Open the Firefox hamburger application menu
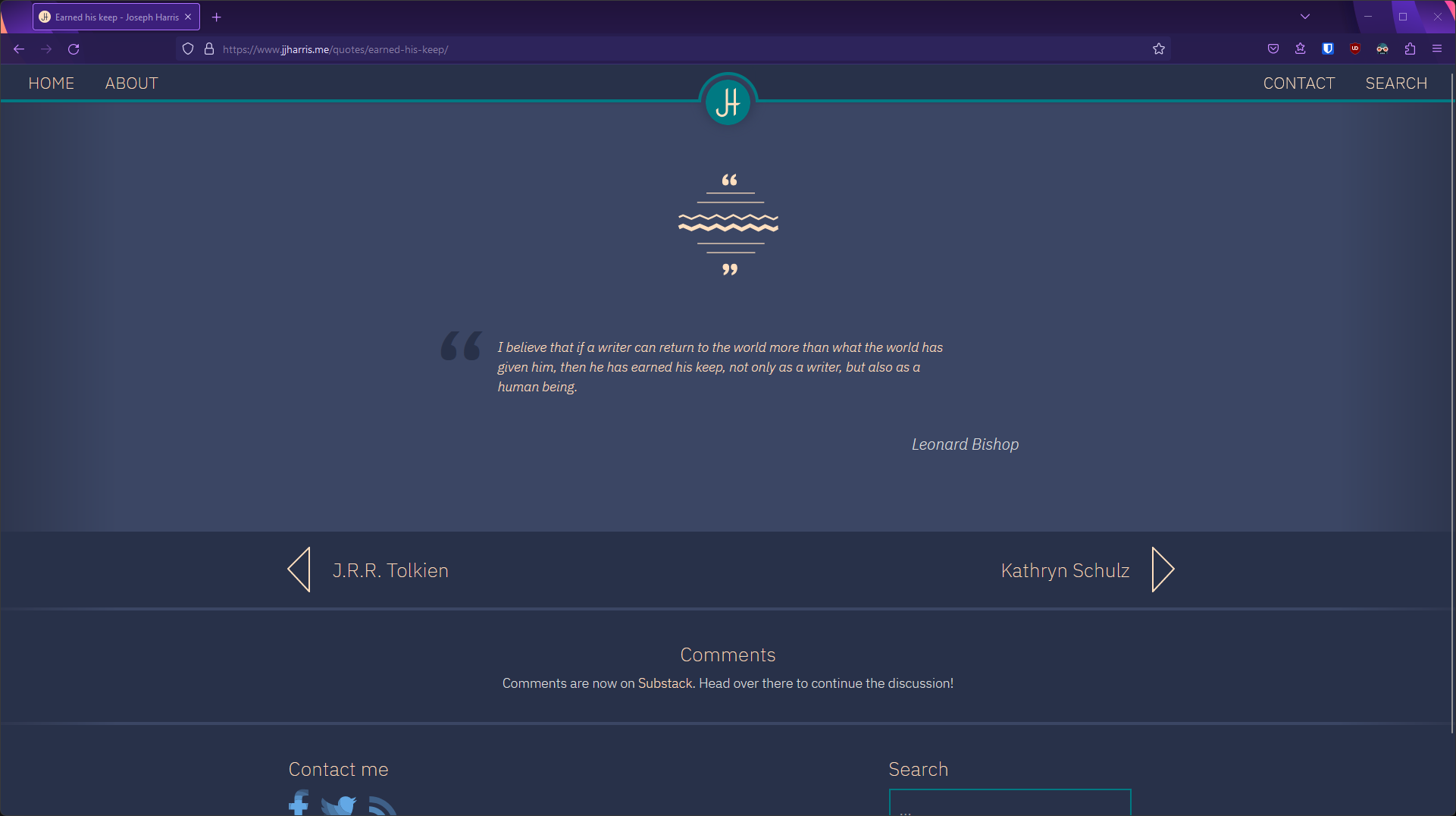The height and width of the screenshot is (816, 1456). [1437, 49]
